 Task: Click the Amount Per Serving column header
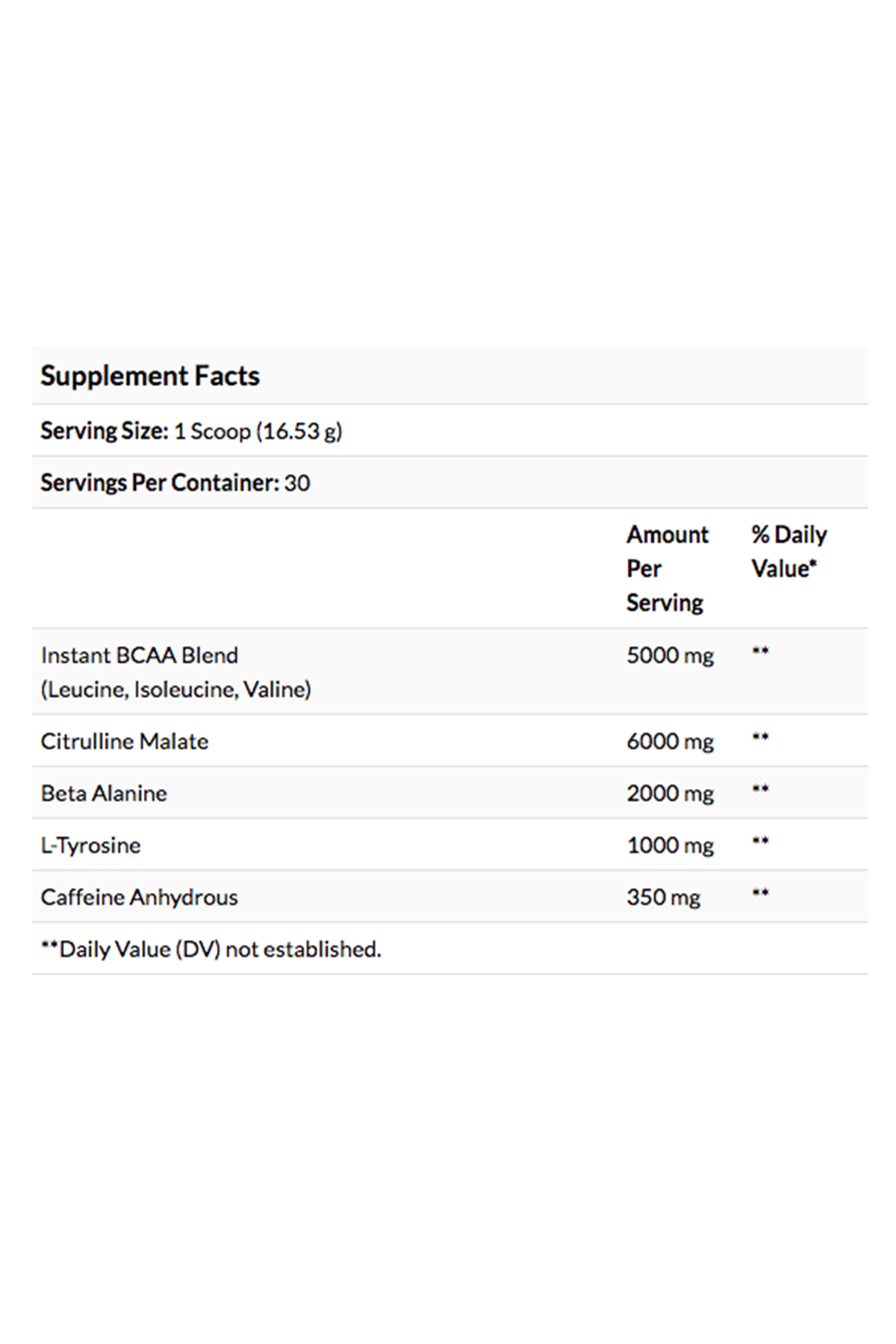coord(668,568)
